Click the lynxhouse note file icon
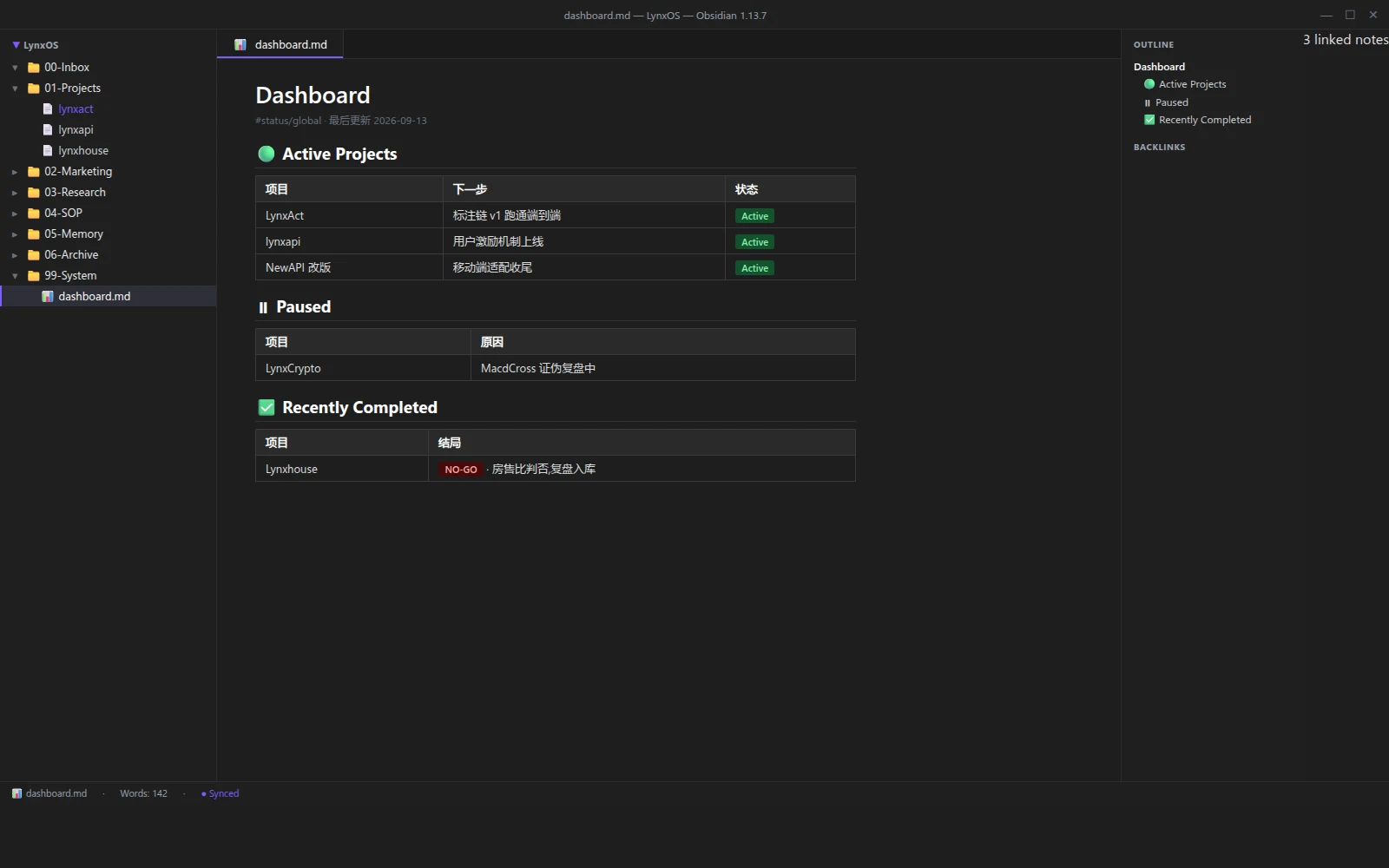Viewport: 1389px width, 868px height. (48, 151)
